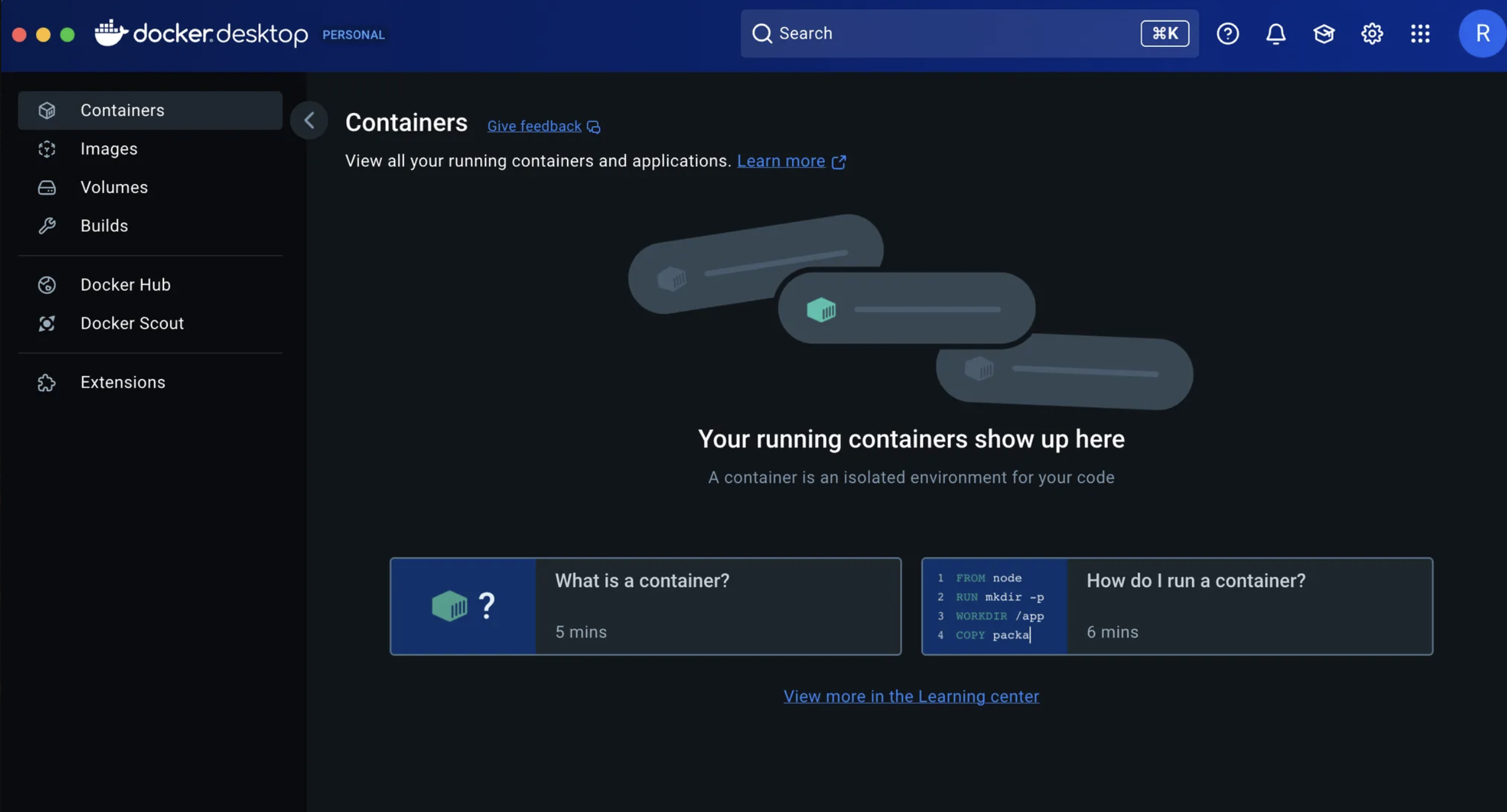
Task: Open Settings with the gear icon
Action: tap(1372, 33)
